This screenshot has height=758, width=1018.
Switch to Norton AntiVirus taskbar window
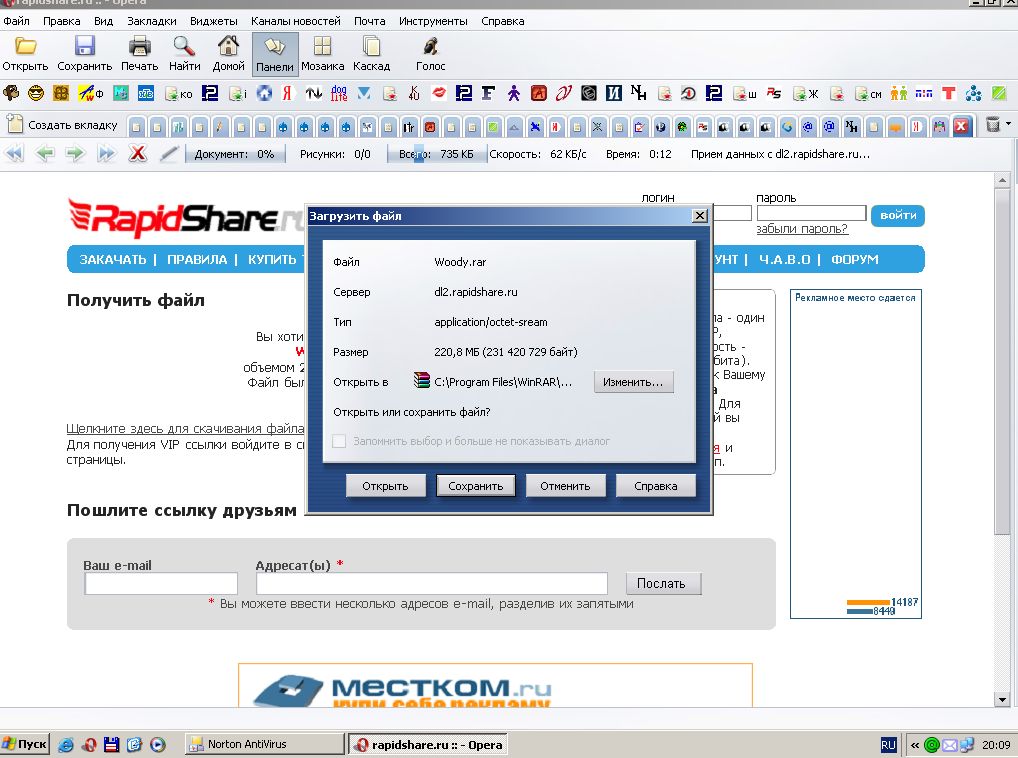click(264, 744)
